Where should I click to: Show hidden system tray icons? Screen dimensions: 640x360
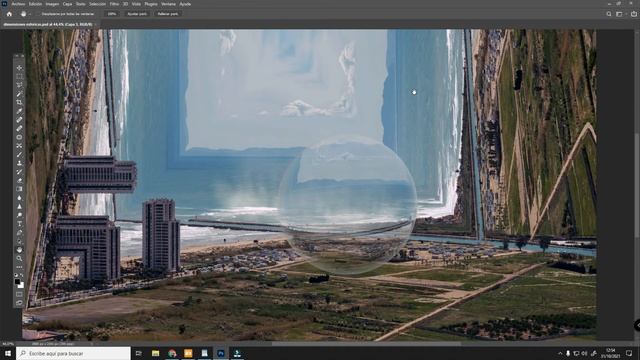tap(560, 353)
